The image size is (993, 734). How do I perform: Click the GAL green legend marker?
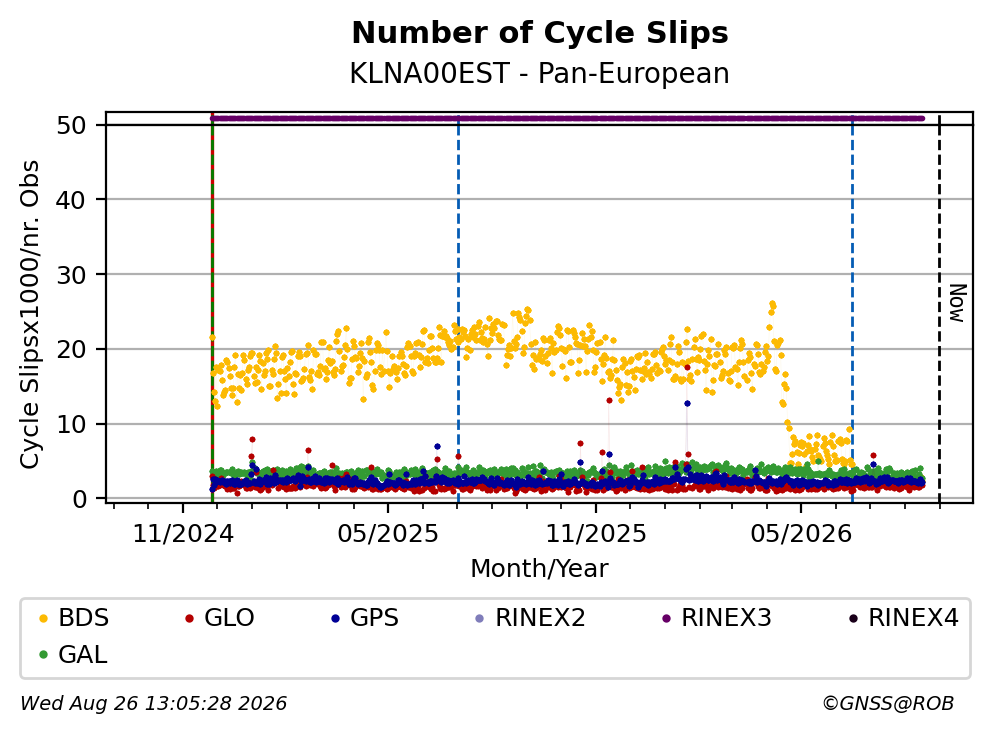[x=43, y=655]
